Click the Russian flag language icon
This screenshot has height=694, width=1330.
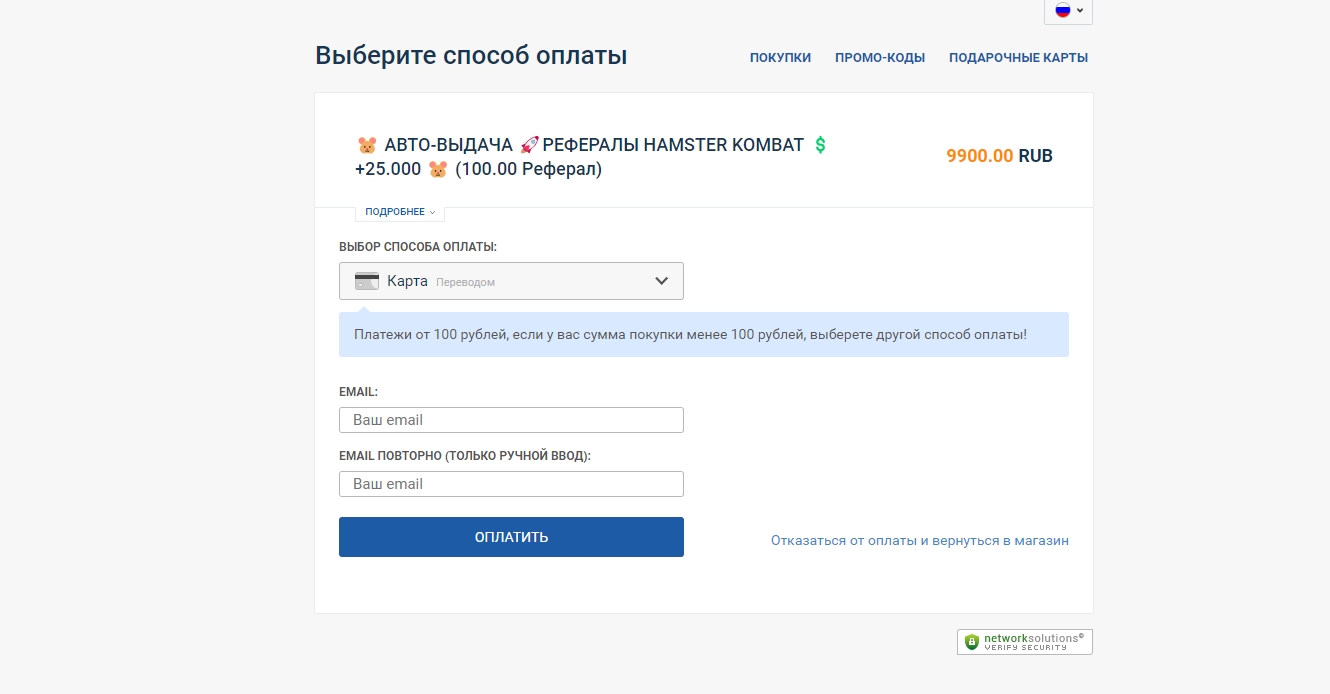(x=1062, y=10)
